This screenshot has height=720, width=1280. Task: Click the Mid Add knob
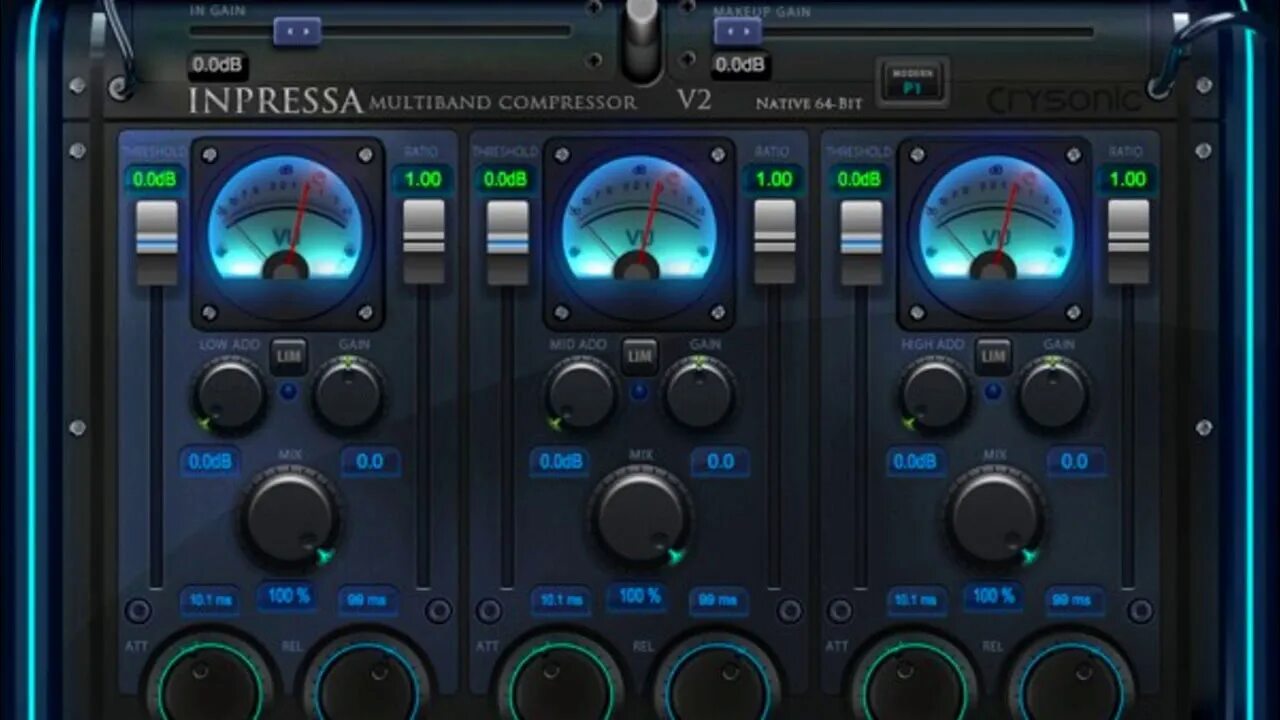click(581, 394)
